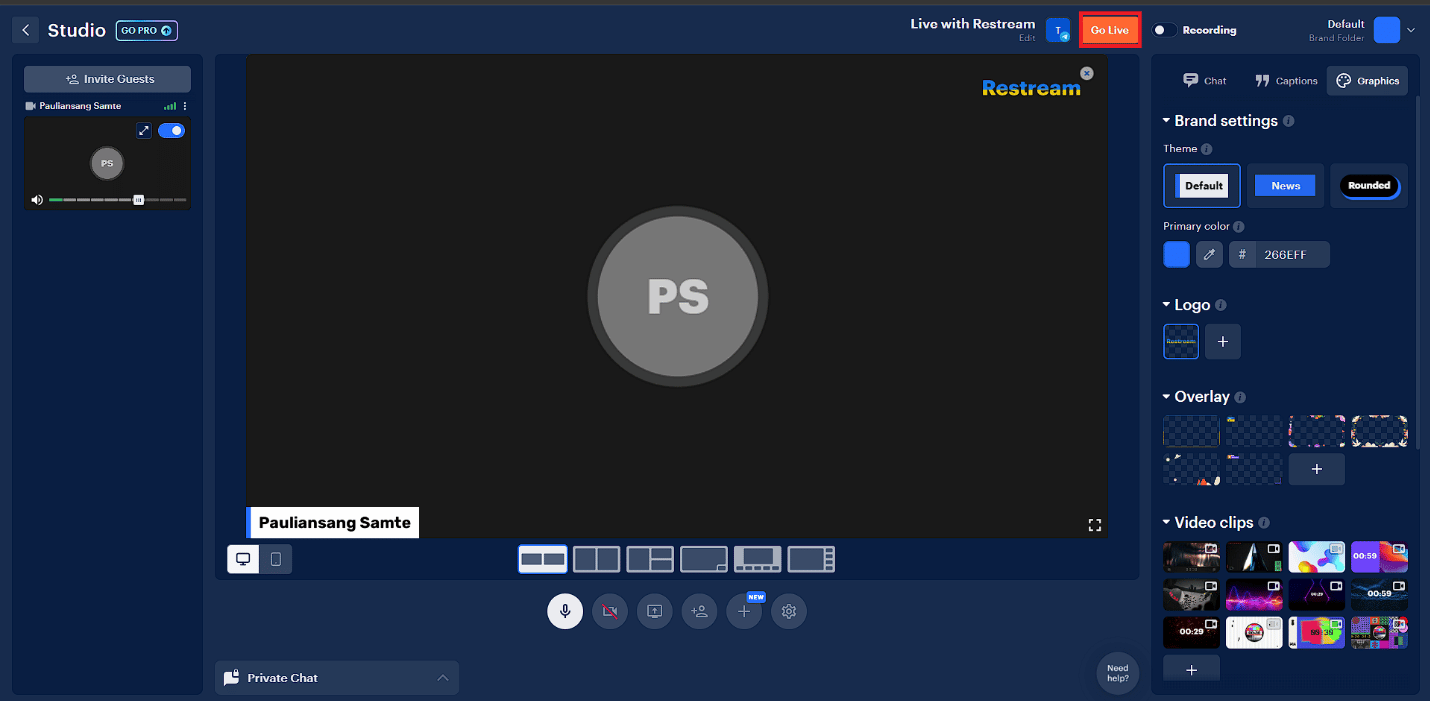Toggle Pauliansang Samte on-stage switch
Screen dimensions: 1430x701
172,131
